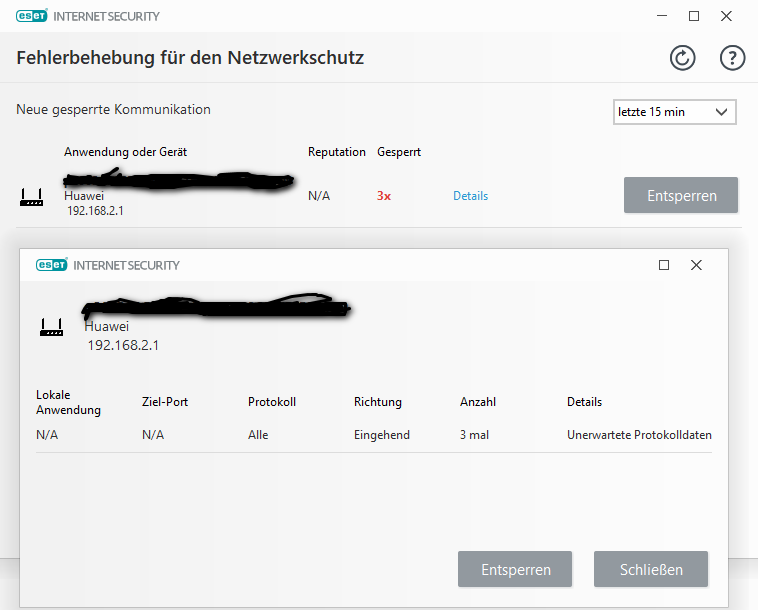This screenshot has height=610, width=758.
Task: Click the Richtung column header
Action: [x=378, y=402]
